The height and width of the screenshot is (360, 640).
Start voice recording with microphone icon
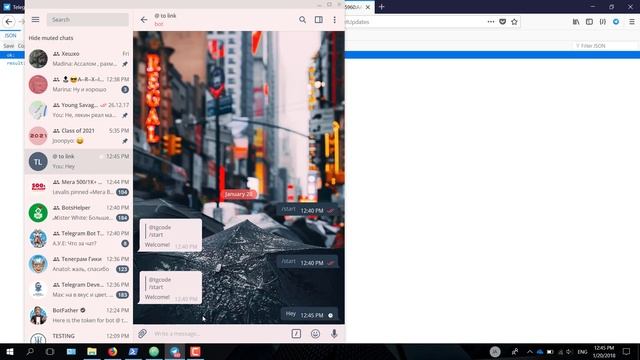334,334
